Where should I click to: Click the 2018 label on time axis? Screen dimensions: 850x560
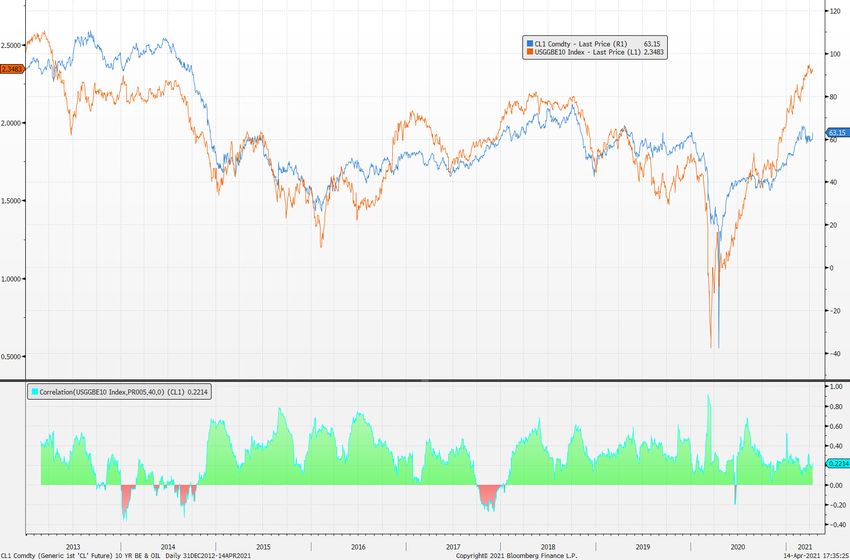548,546
